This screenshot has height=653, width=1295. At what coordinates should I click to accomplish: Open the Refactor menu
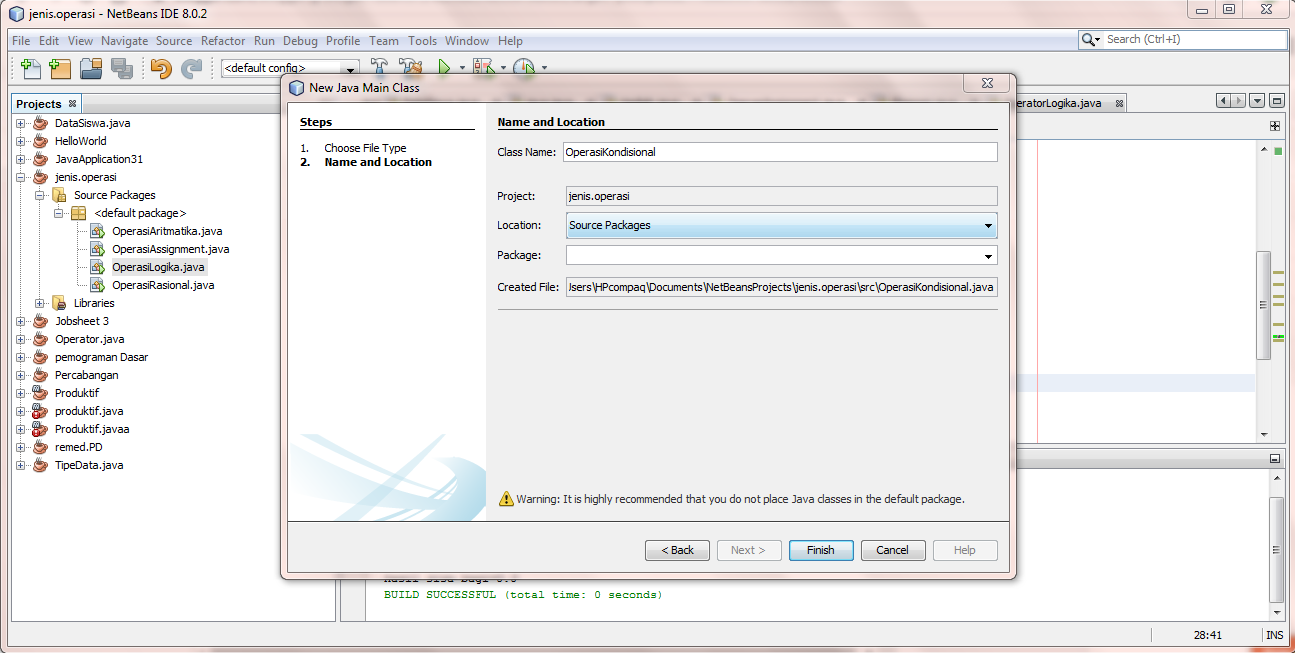point(223,41)
